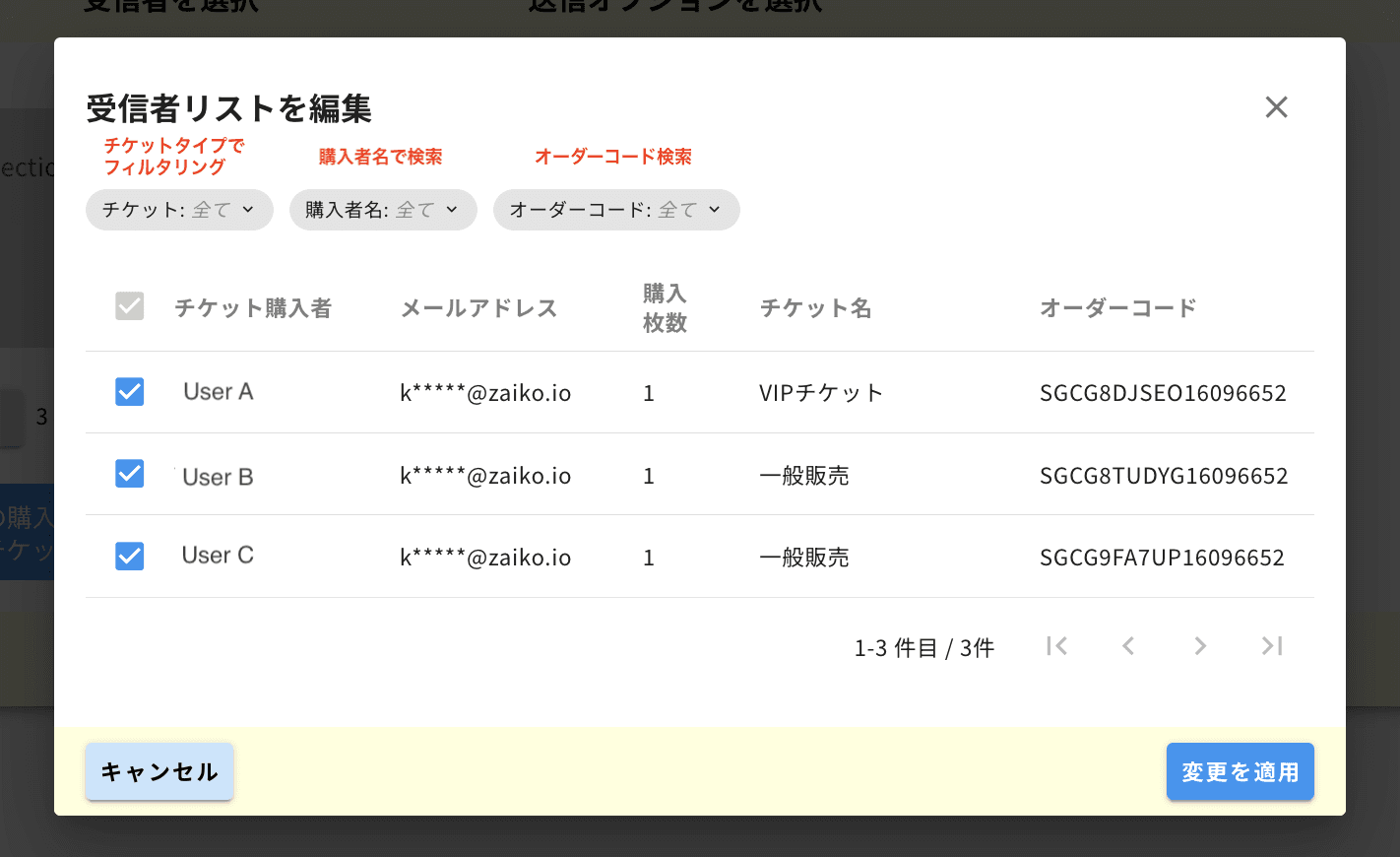
Task: Jump to the first page using pagination
Action: 1056,646
